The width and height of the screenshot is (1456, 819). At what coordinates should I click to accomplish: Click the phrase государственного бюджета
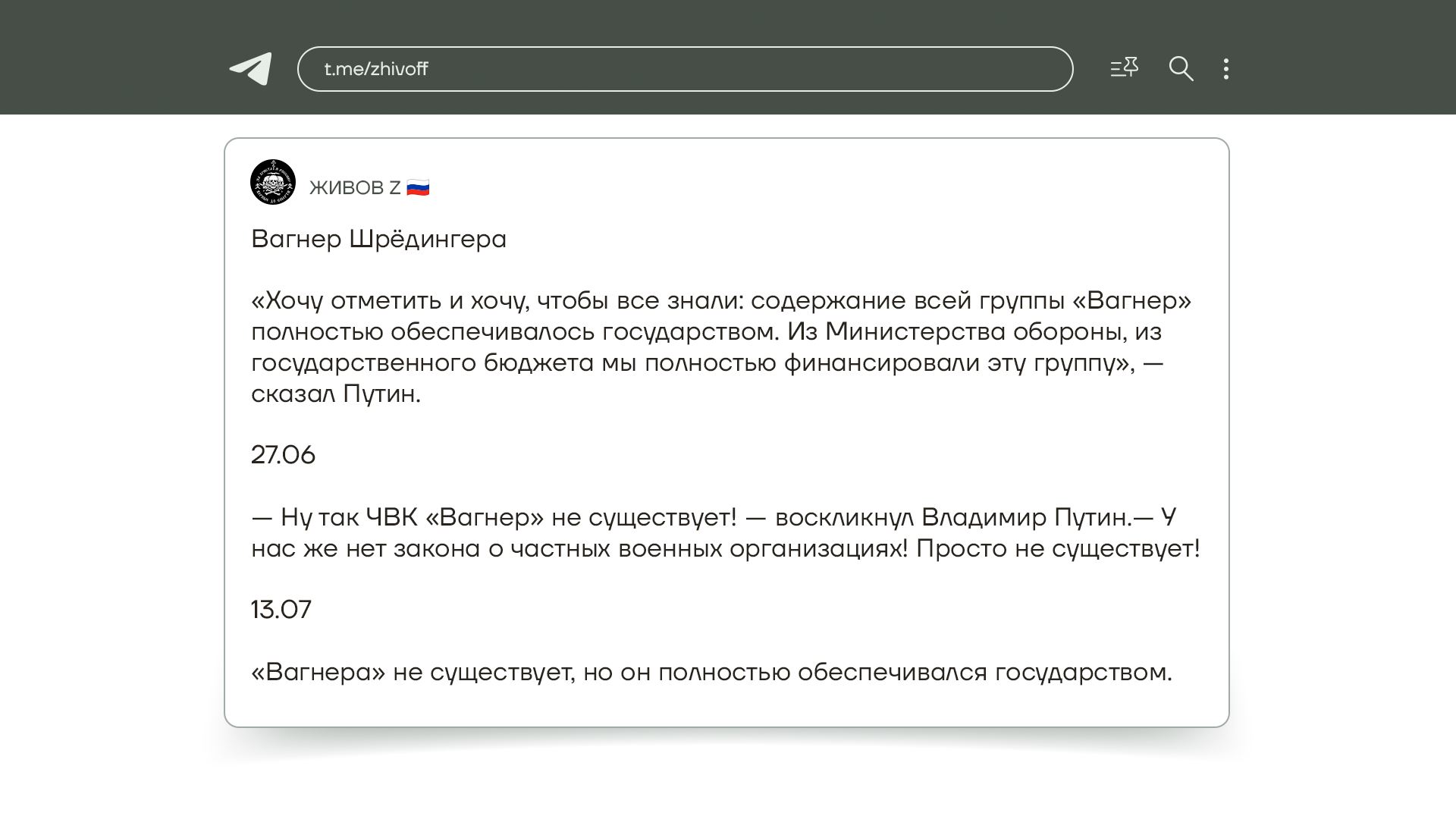click(422, 363)
